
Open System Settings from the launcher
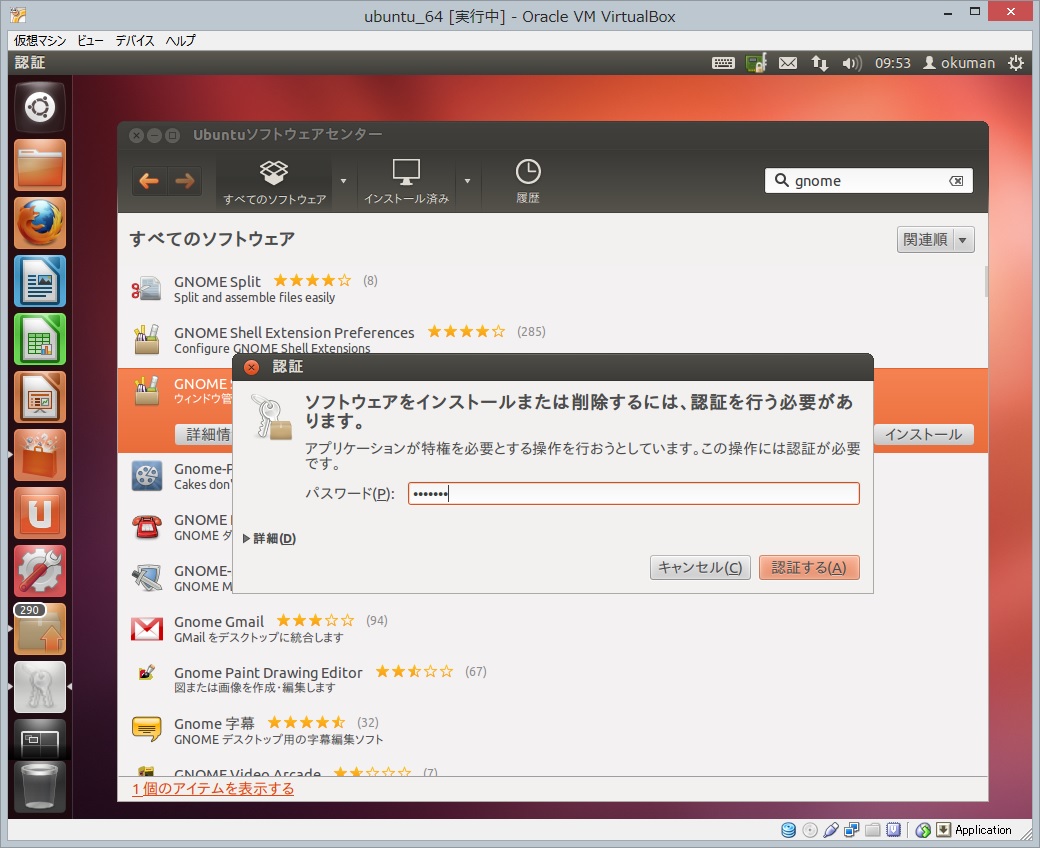pos(40,572)
